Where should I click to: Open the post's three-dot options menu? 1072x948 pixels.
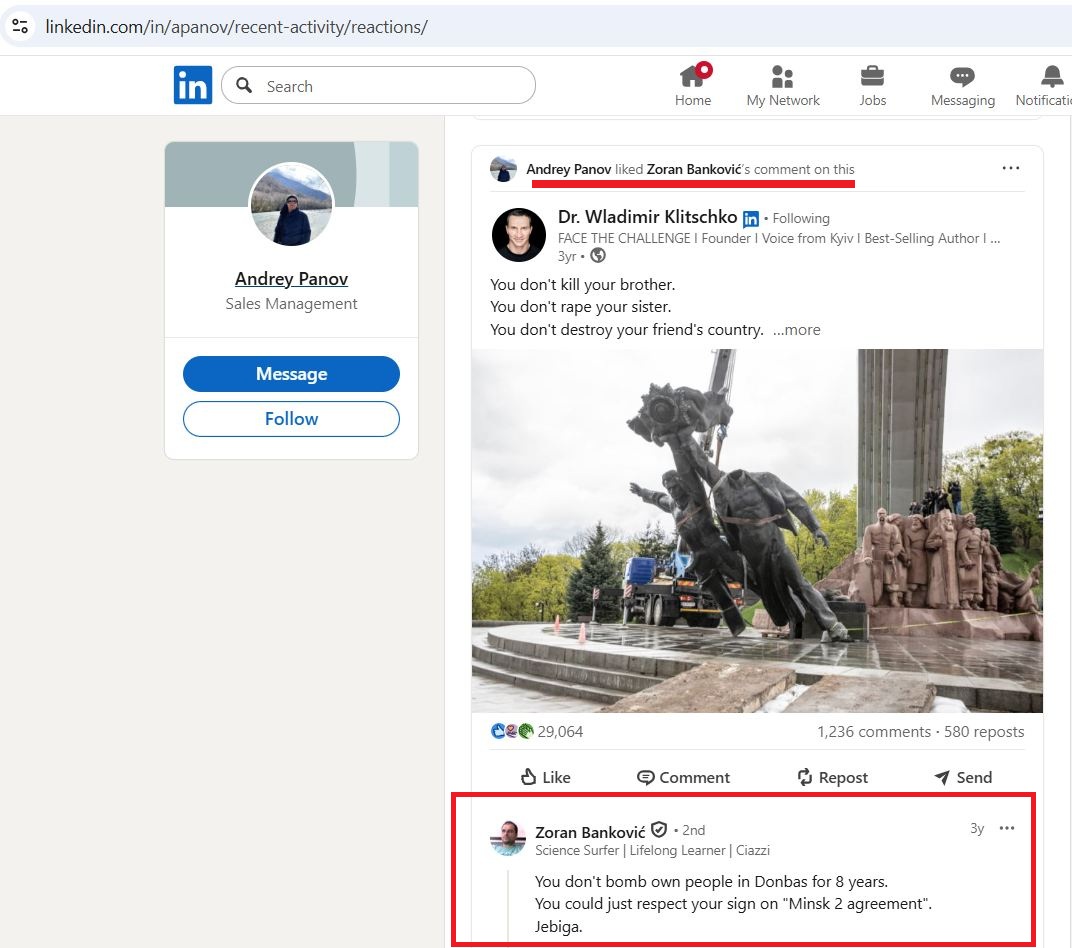[1011, 168]
